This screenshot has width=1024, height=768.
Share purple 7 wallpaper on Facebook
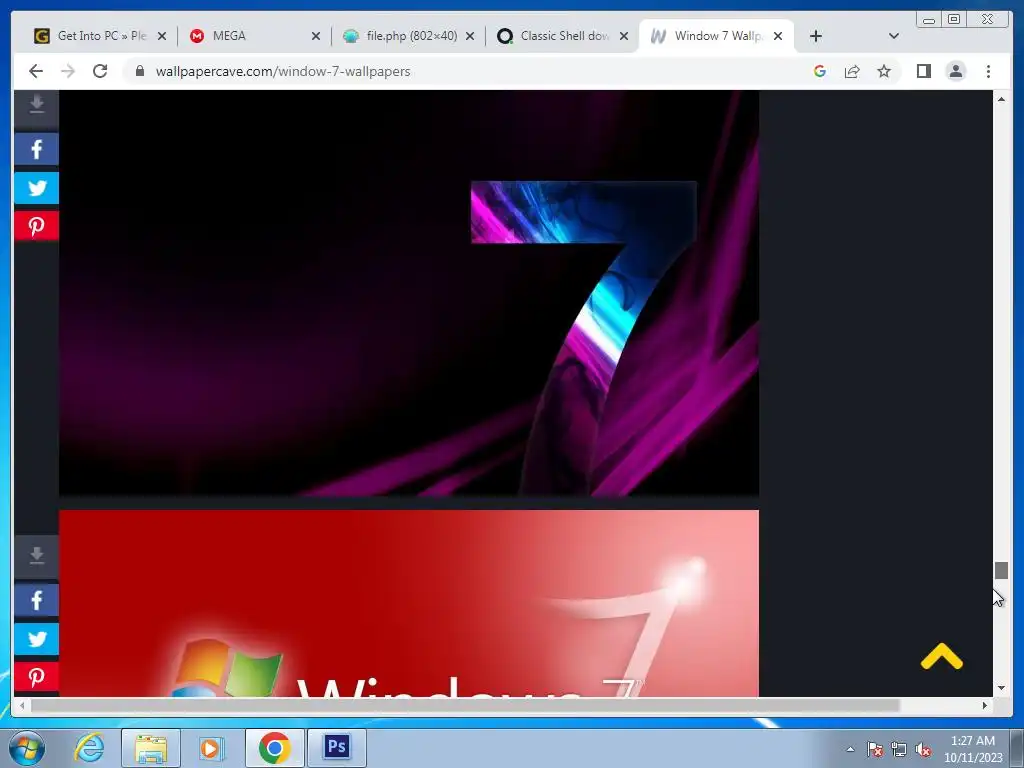tap(37, 150)
